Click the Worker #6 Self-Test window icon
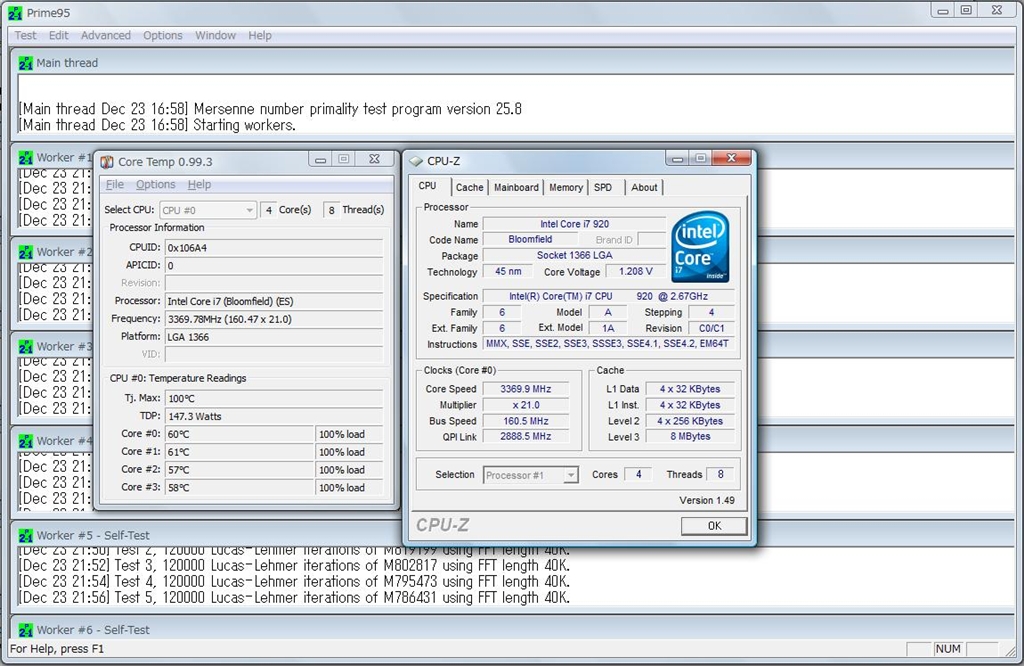 pyautogui.click(x=27, y=630)
